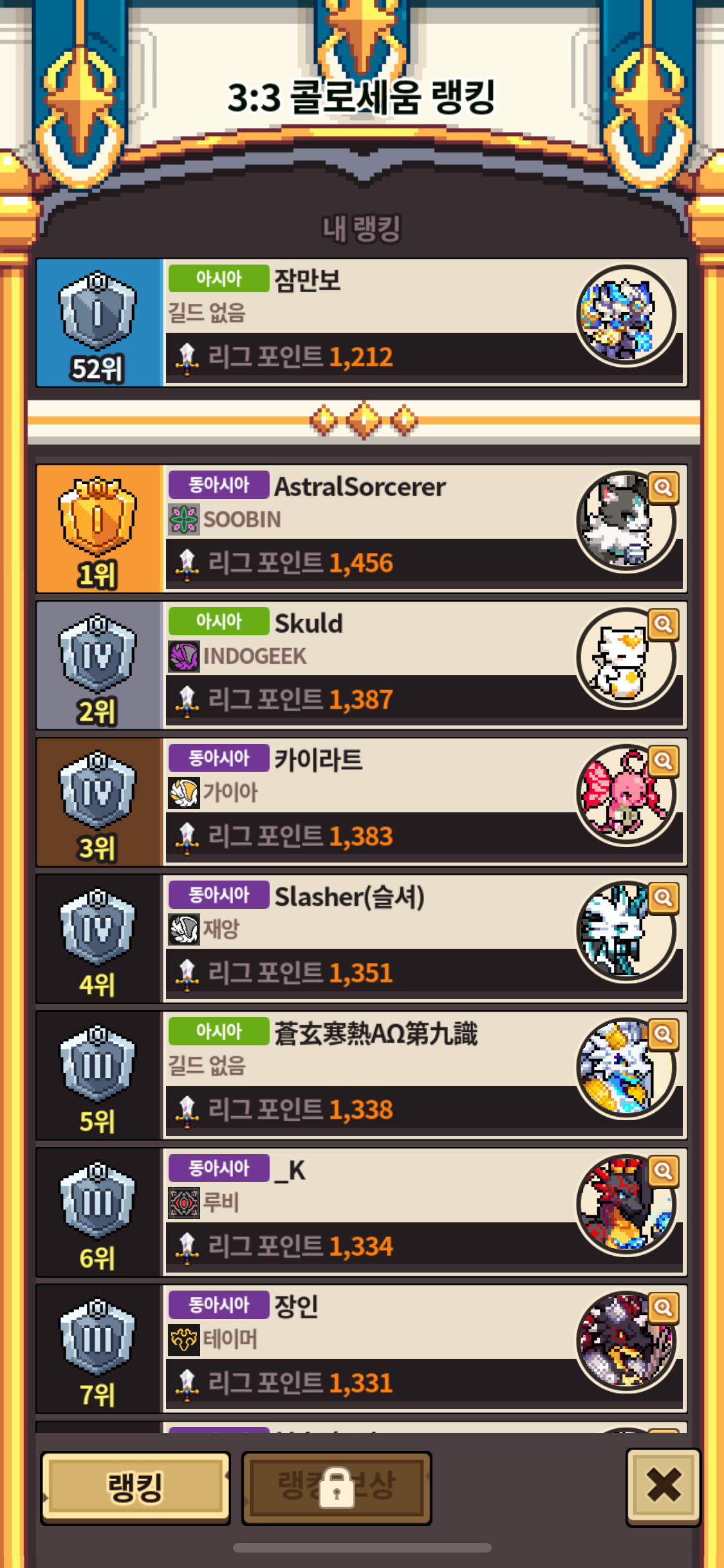Viewport: 724px width, 1568px height.
Task: Tap the 6위 rank III badge
Action: [x=97, y=1200]
